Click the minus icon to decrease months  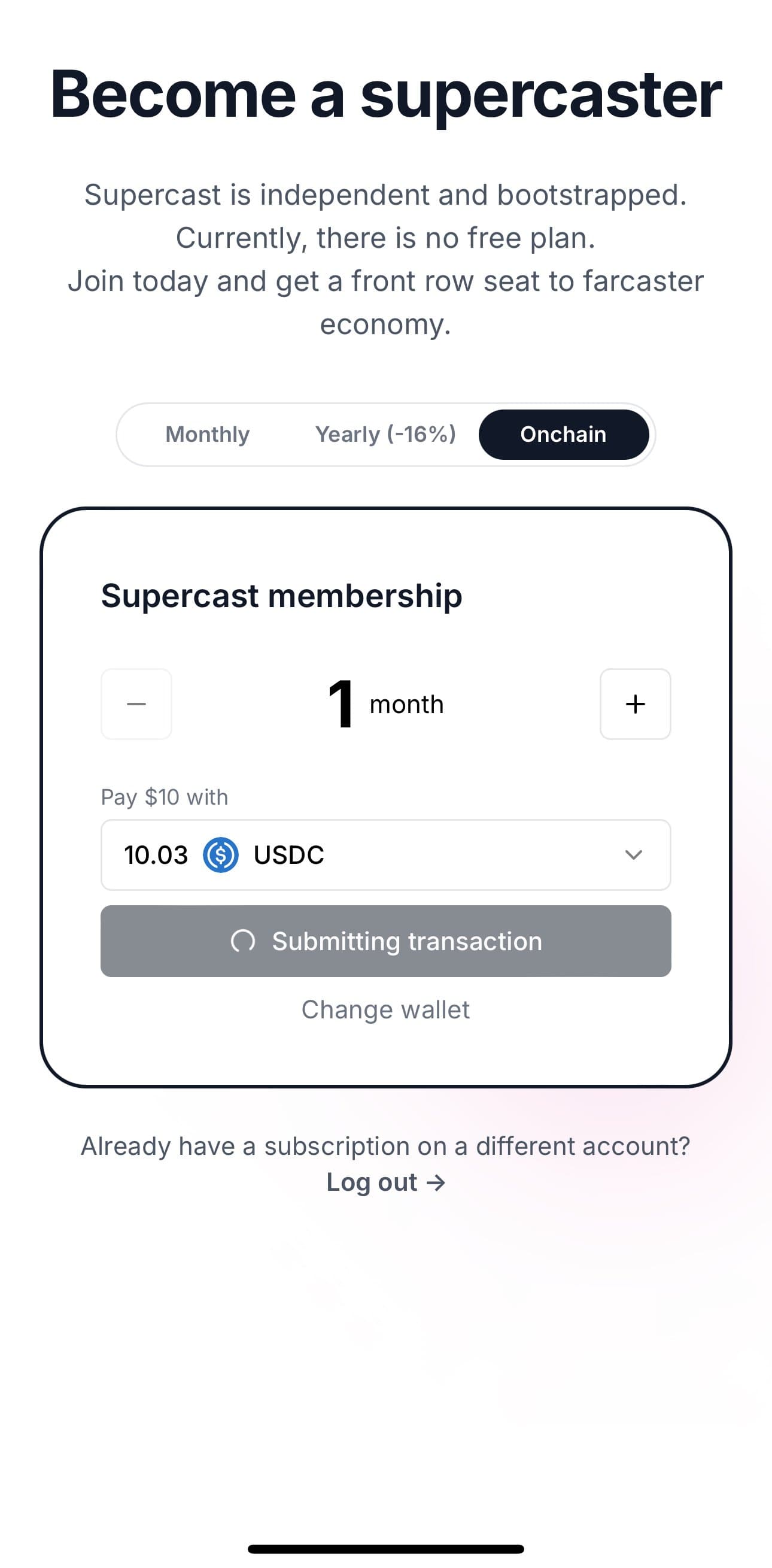pyautogui.click(x=136, y=704)
